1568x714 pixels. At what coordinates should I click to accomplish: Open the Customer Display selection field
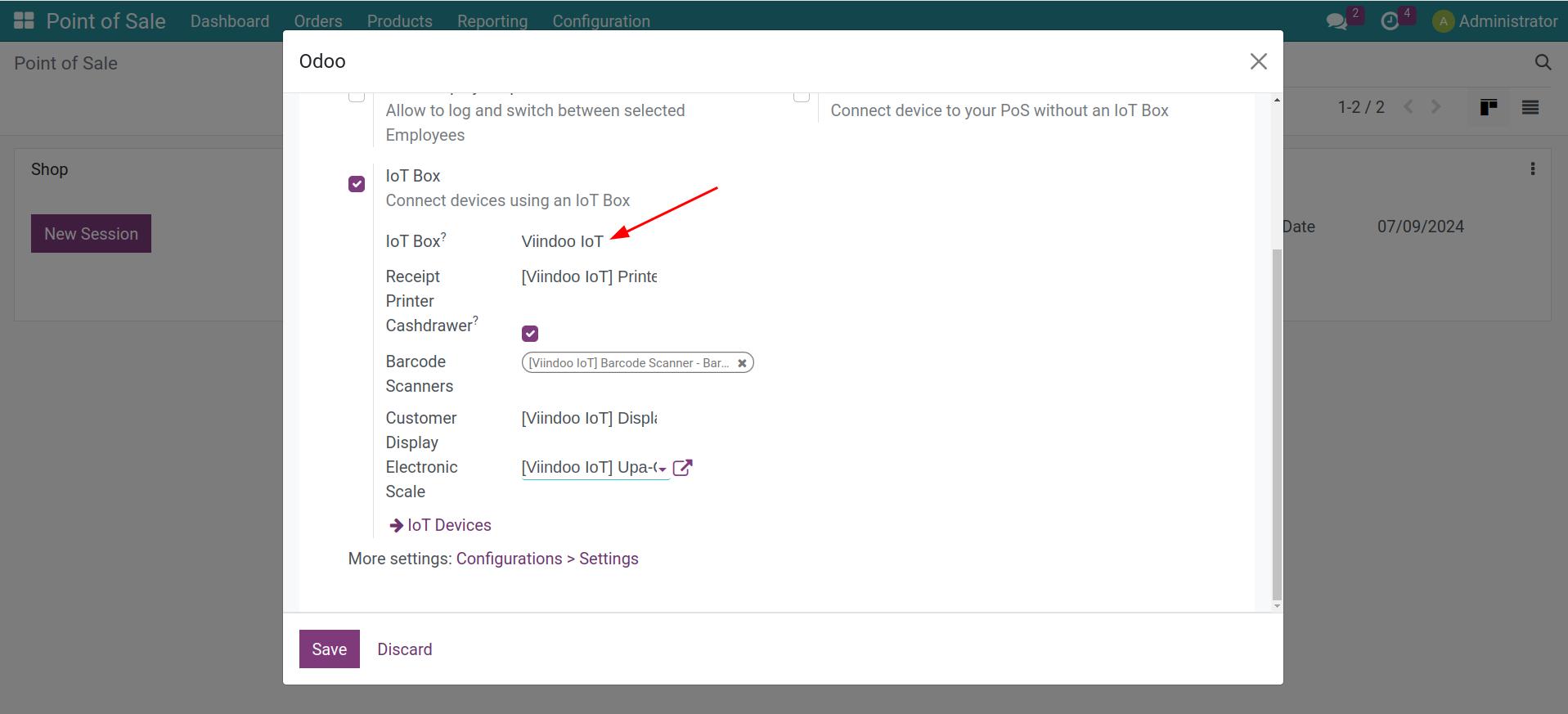589,419
